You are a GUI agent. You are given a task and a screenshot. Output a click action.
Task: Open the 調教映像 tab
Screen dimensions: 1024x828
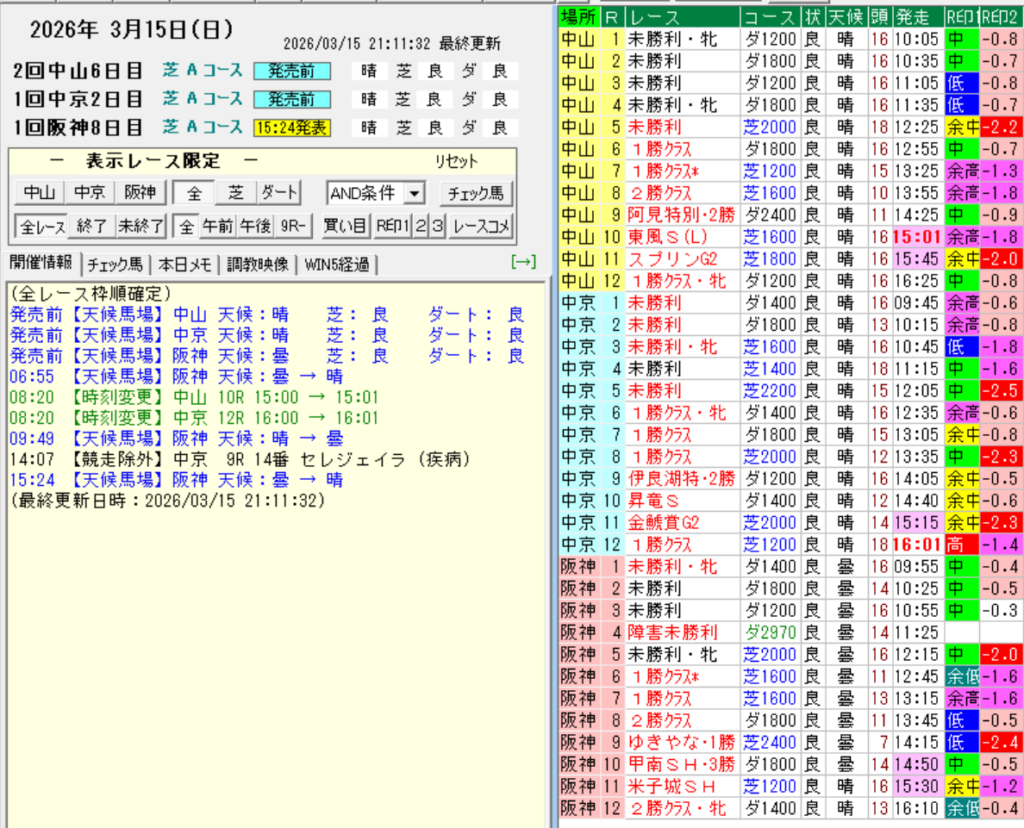tap(257, 264)
